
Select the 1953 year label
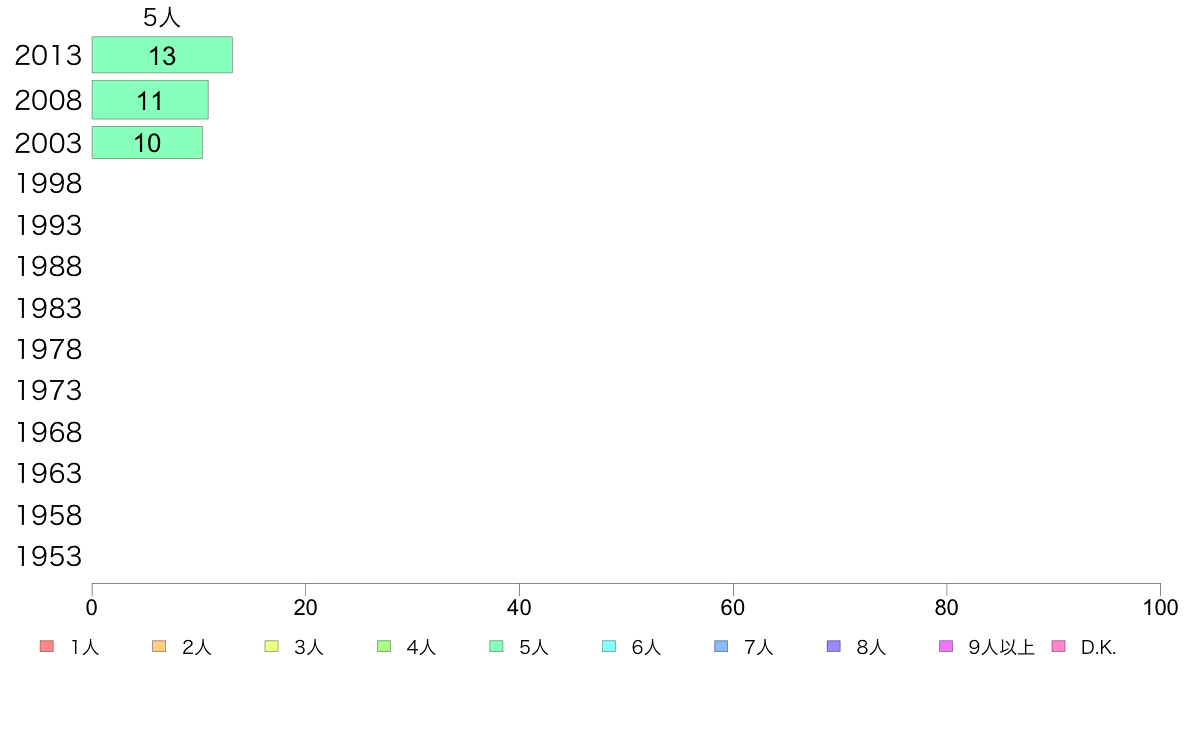(x=48, y=556)
